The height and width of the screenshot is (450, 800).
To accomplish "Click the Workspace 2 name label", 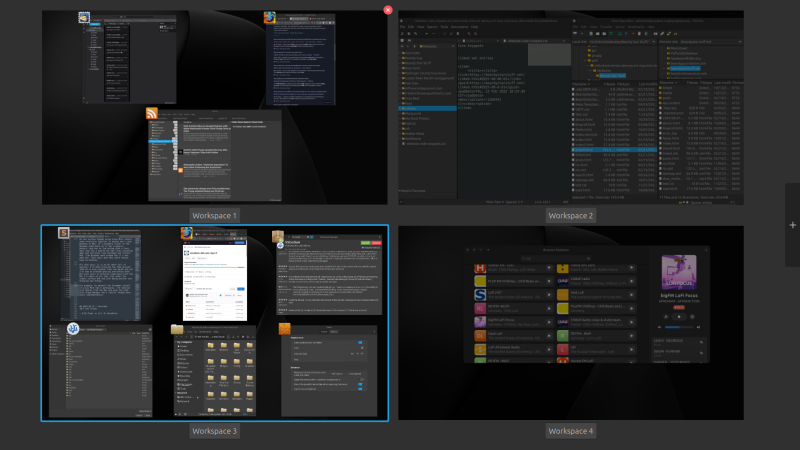I will click(570, 215).
